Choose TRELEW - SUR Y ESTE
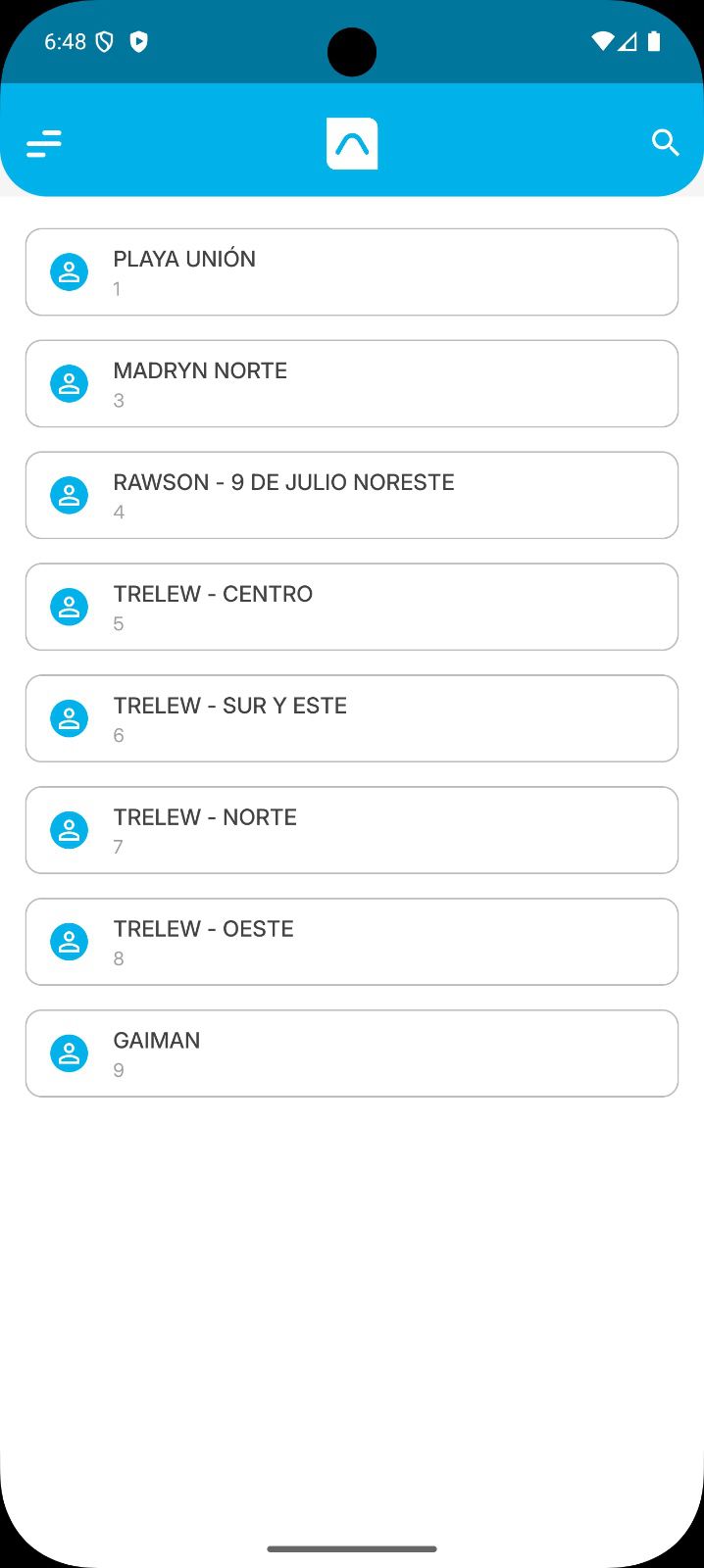Viewport: 704px width, 1568px height. [x=351, y=719]
